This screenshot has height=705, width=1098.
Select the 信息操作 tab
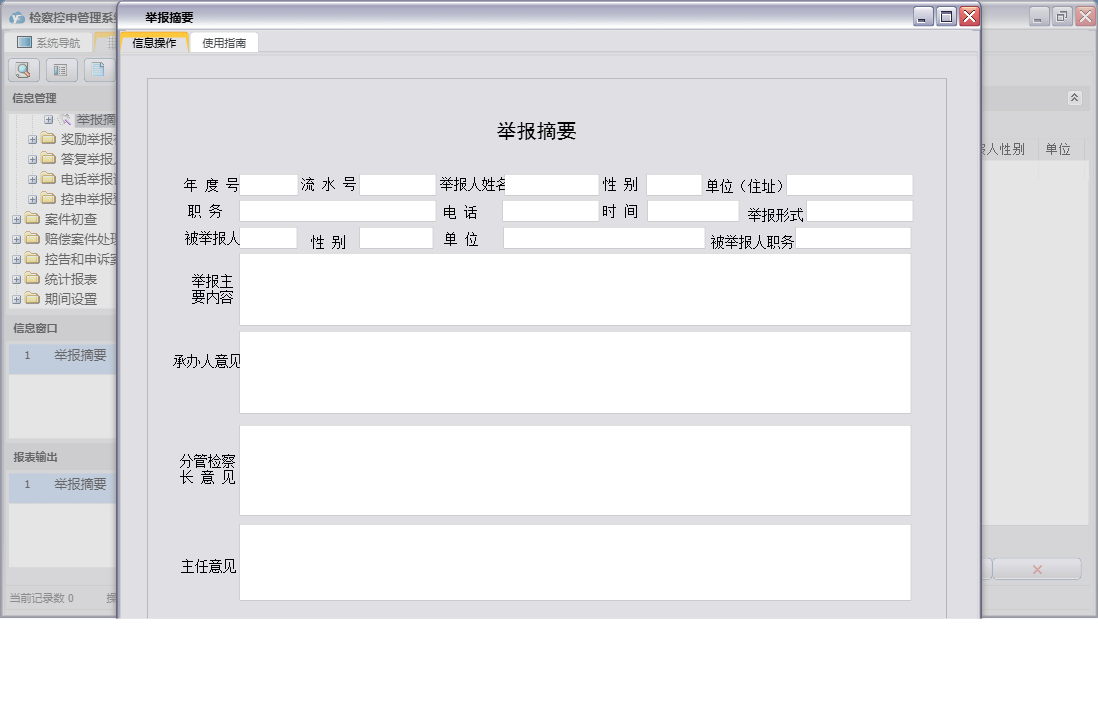(155, 42)
